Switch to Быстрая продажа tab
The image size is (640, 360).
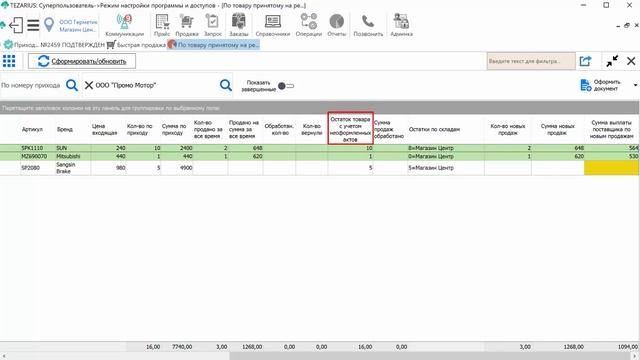click(136, 45)
